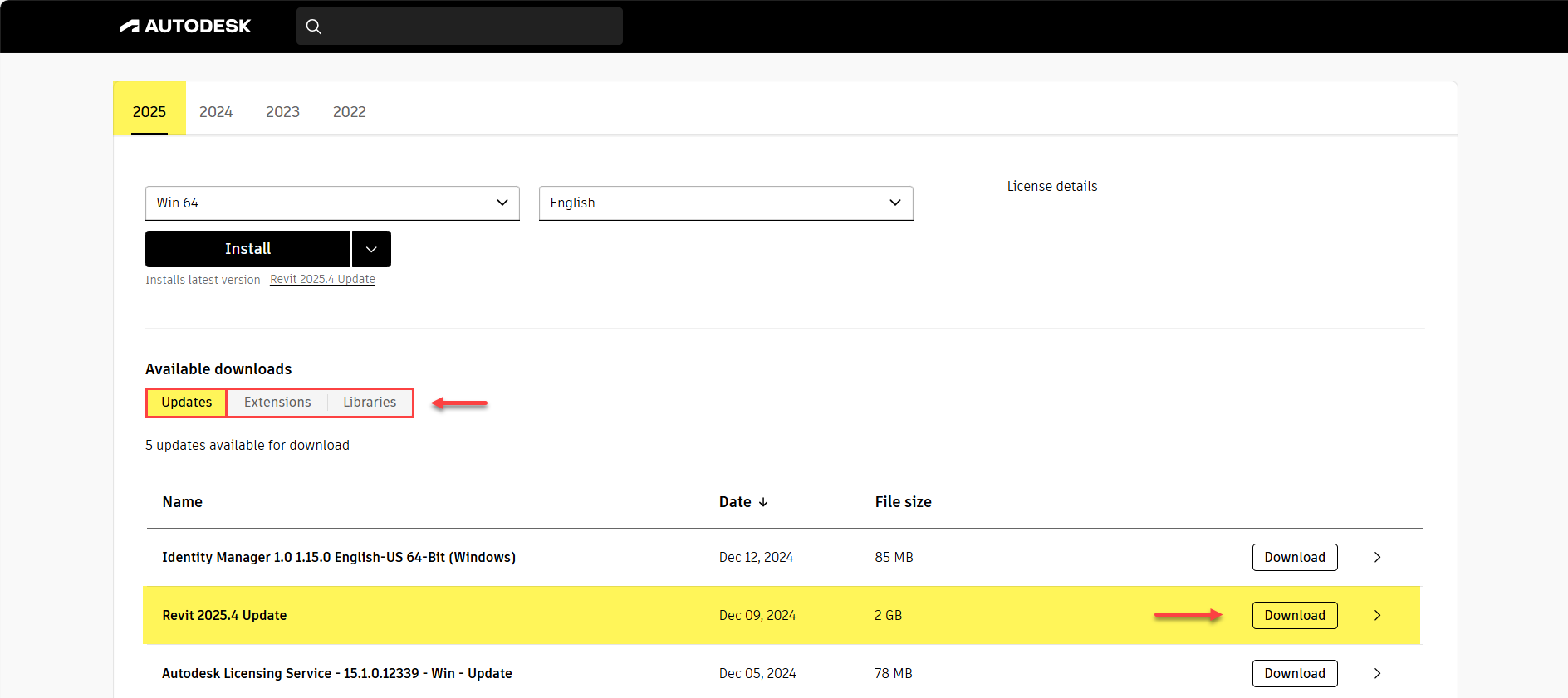Expand Revit 2025.4 Update row chevron
The width and height of the screenshot is (1568, 698).
tap(1377, 616)
